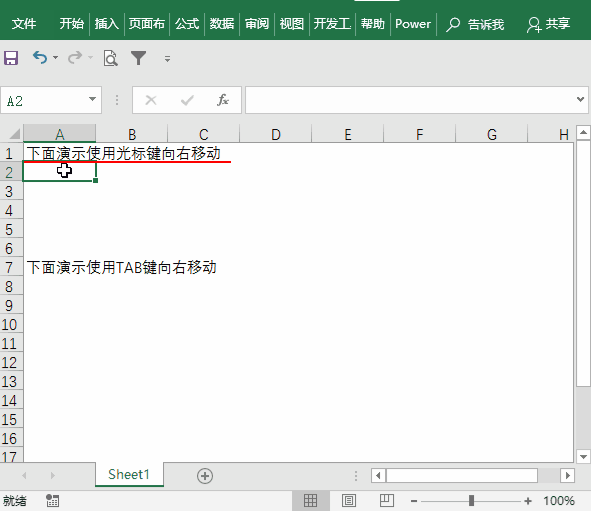Click the vertical scrollbar down arrow

[583, 457]
